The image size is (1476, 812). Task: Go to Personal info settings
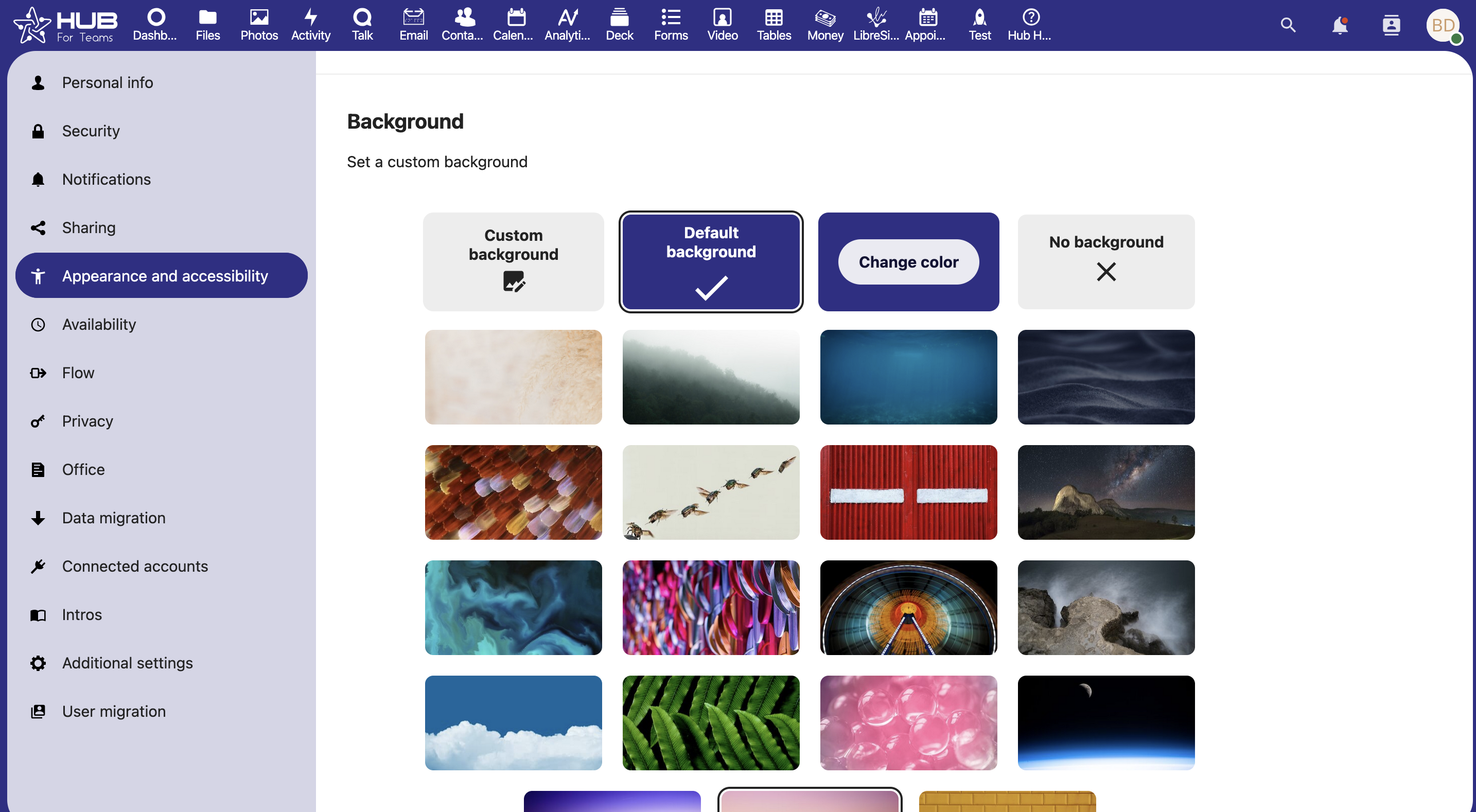click(162, 82)
